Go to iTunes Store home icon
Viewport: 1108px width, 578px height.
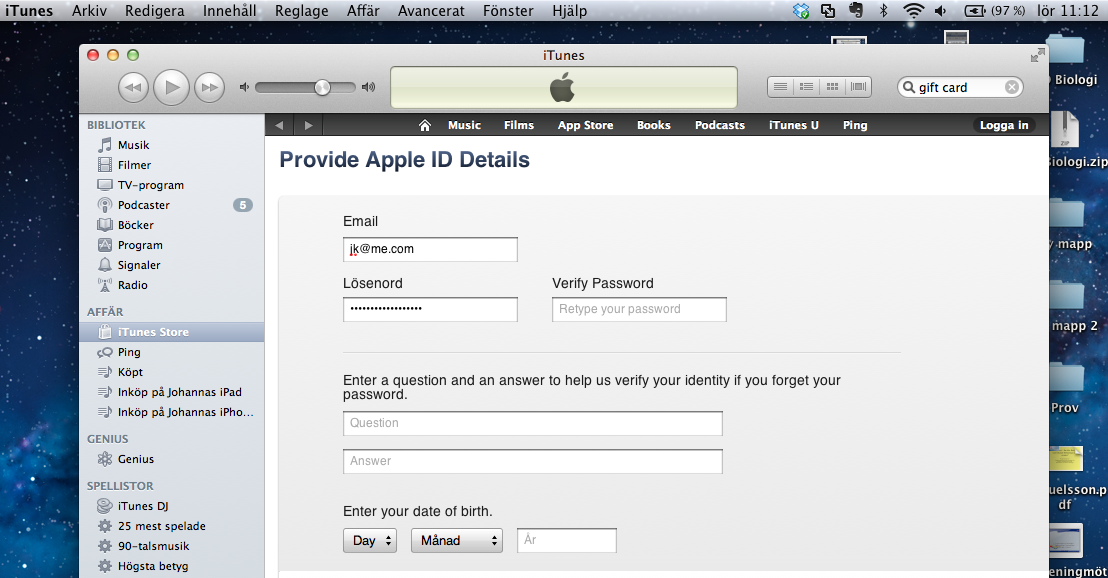(x=425, y=125)
